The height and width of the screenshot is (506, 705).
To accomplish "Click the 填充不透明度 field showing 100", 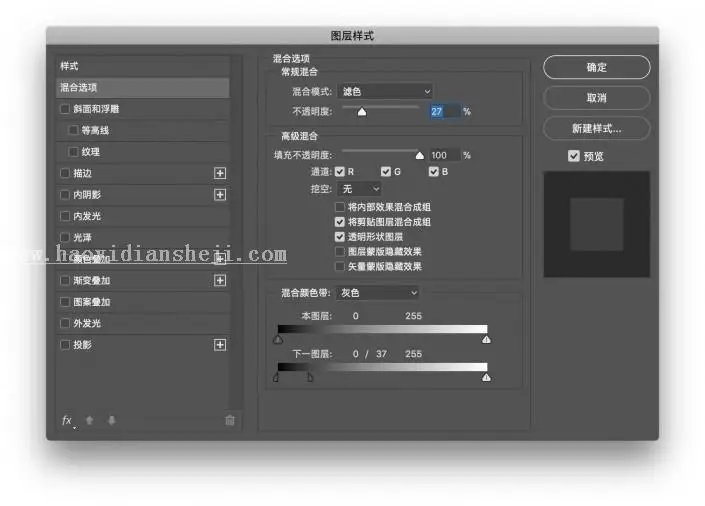I will click(x=445, y=155).
